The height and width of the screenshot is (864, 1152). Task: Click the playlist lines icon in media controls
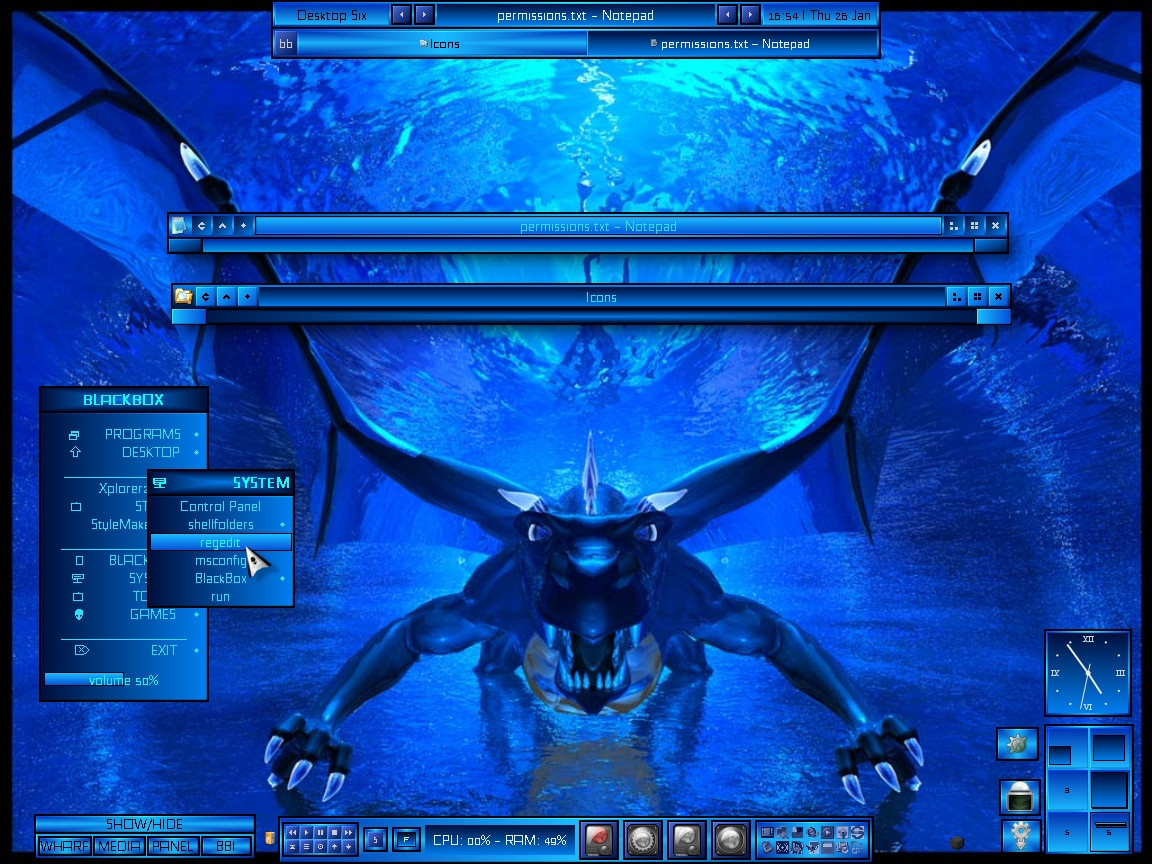pos(306,846)
